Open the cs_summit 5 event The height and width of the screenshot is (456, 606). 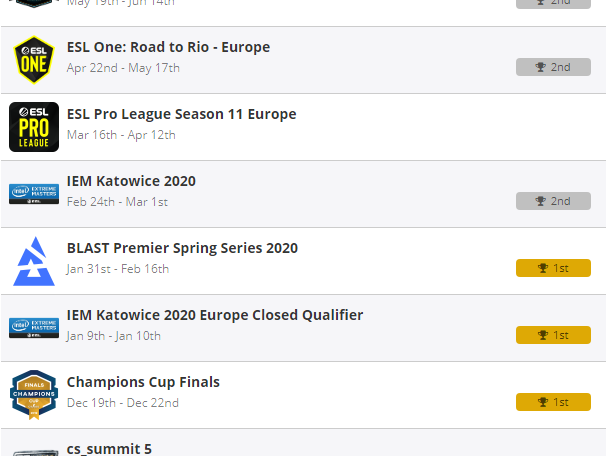109,448
